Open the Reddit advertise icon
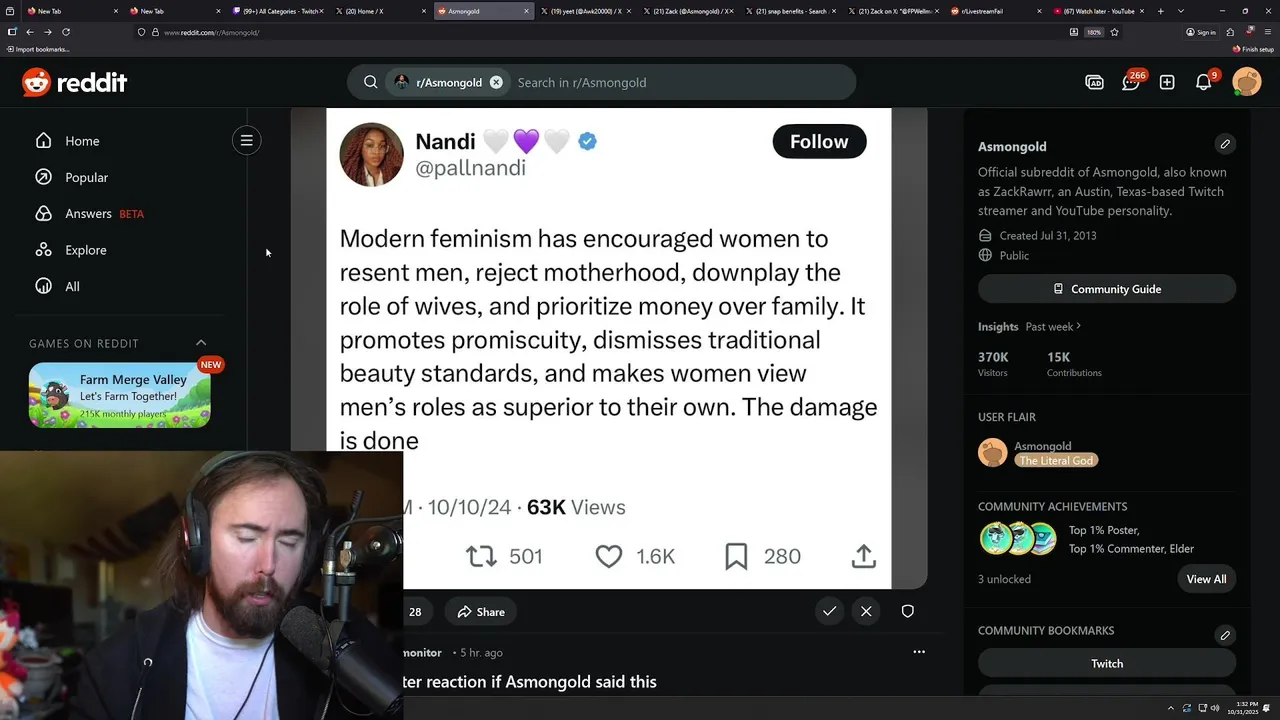Image resolution: width=1280 pixels, height=720 pixels. pyautogui.click(x=1095, y=82)
